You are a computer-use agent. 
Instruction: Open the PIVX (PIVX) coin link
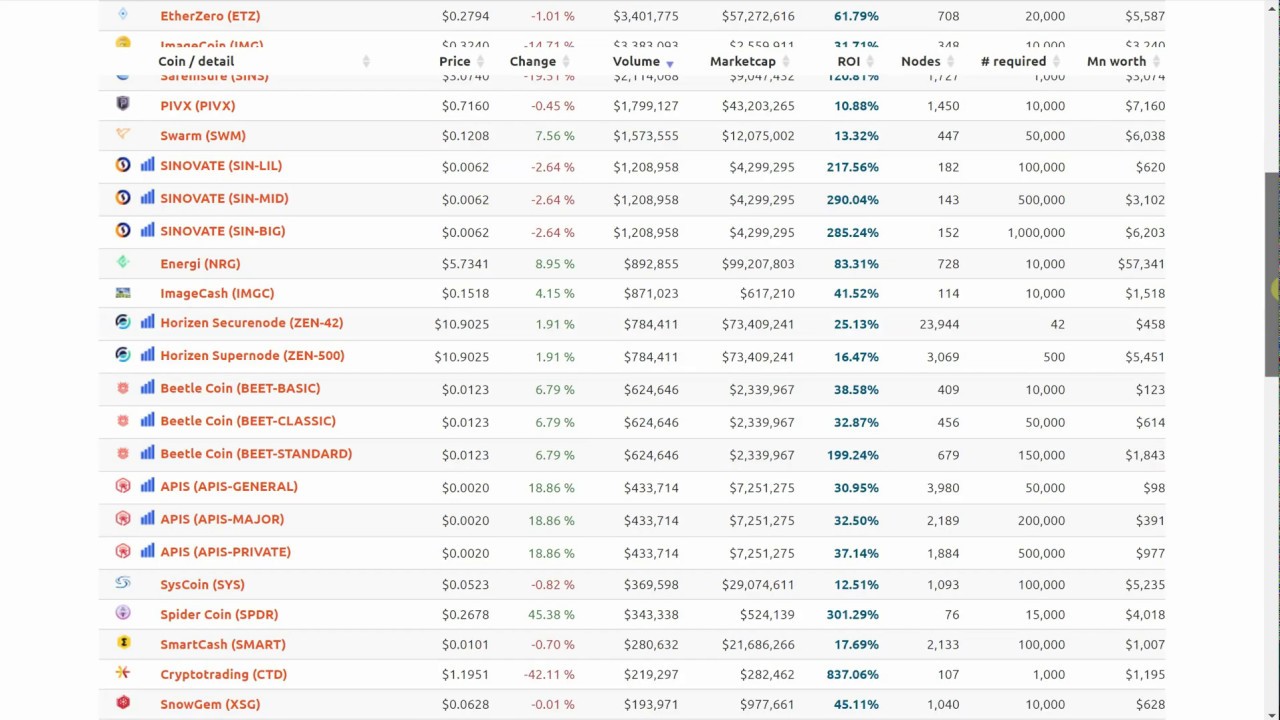coord(198,105)
